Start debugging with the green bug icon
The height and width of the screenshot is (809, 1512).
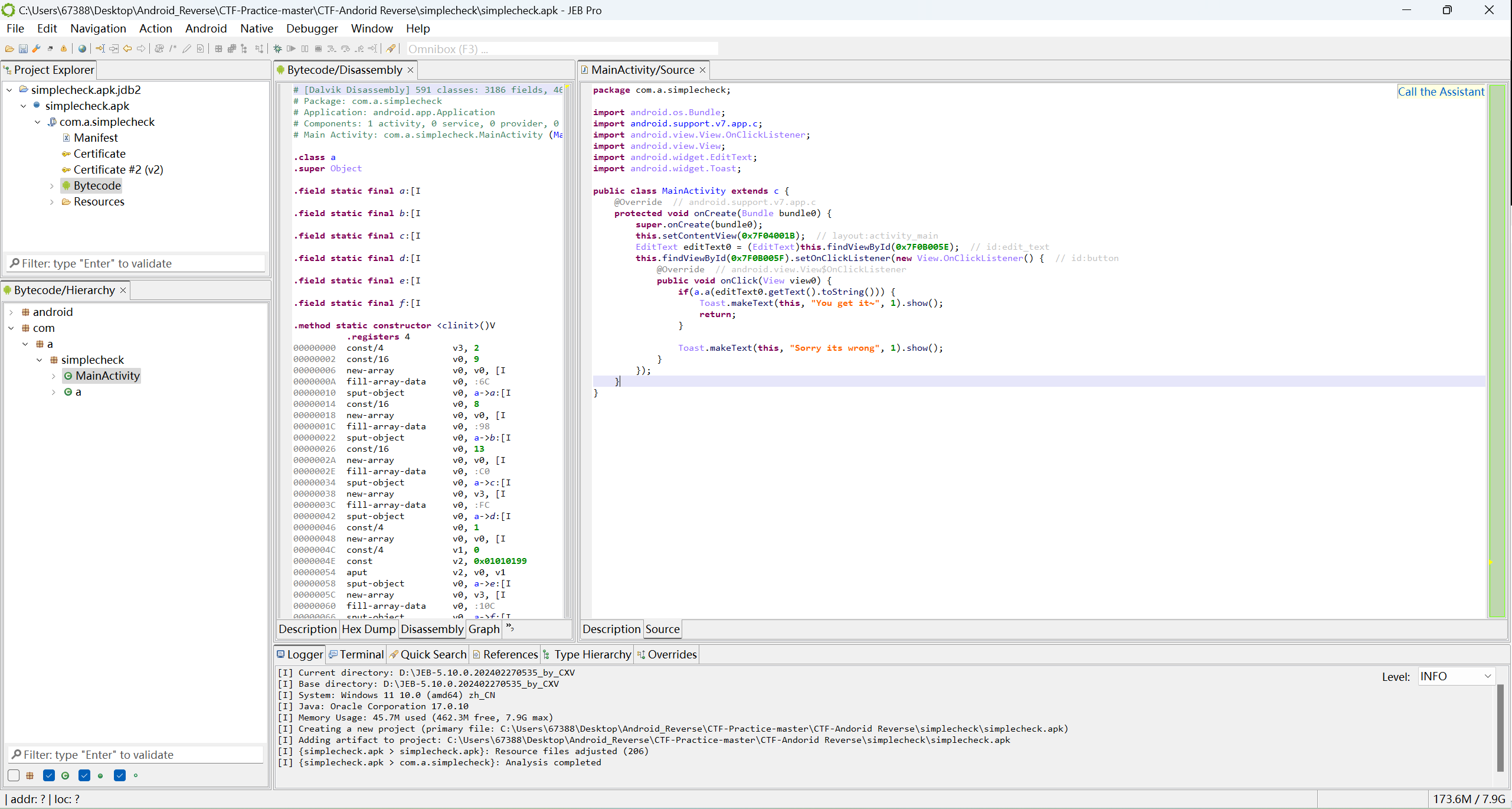pos(277,49)
